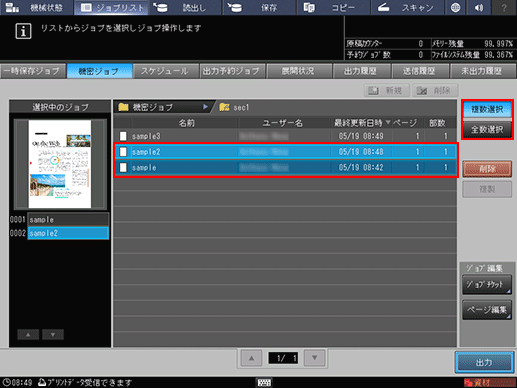Image resolution: width=517 pixels, height=388 pixels.
Task: Click the 複製 duplicate button
Action: pos(487,189)
